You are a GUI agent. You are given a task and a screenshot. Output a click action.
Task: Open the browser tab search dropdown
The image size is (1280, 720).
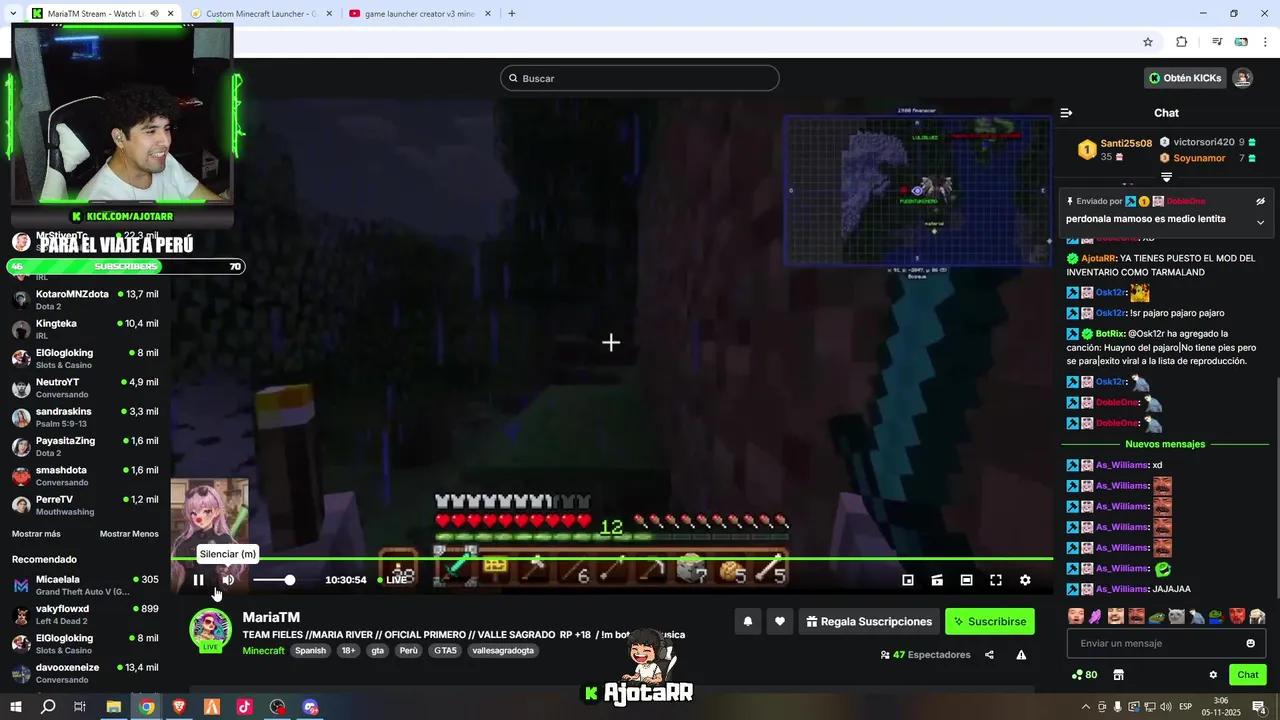tap(11, 14)
